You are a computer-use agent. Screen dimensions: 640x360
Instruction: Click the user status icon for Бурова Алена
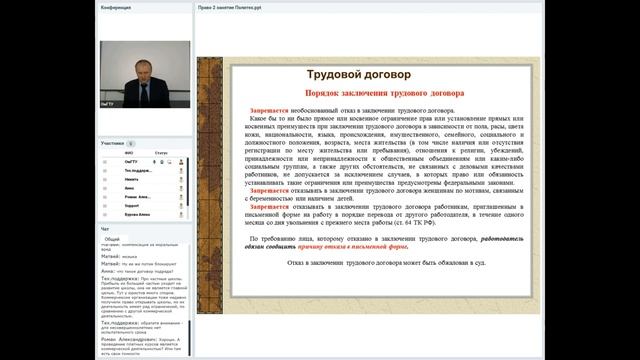181,215
